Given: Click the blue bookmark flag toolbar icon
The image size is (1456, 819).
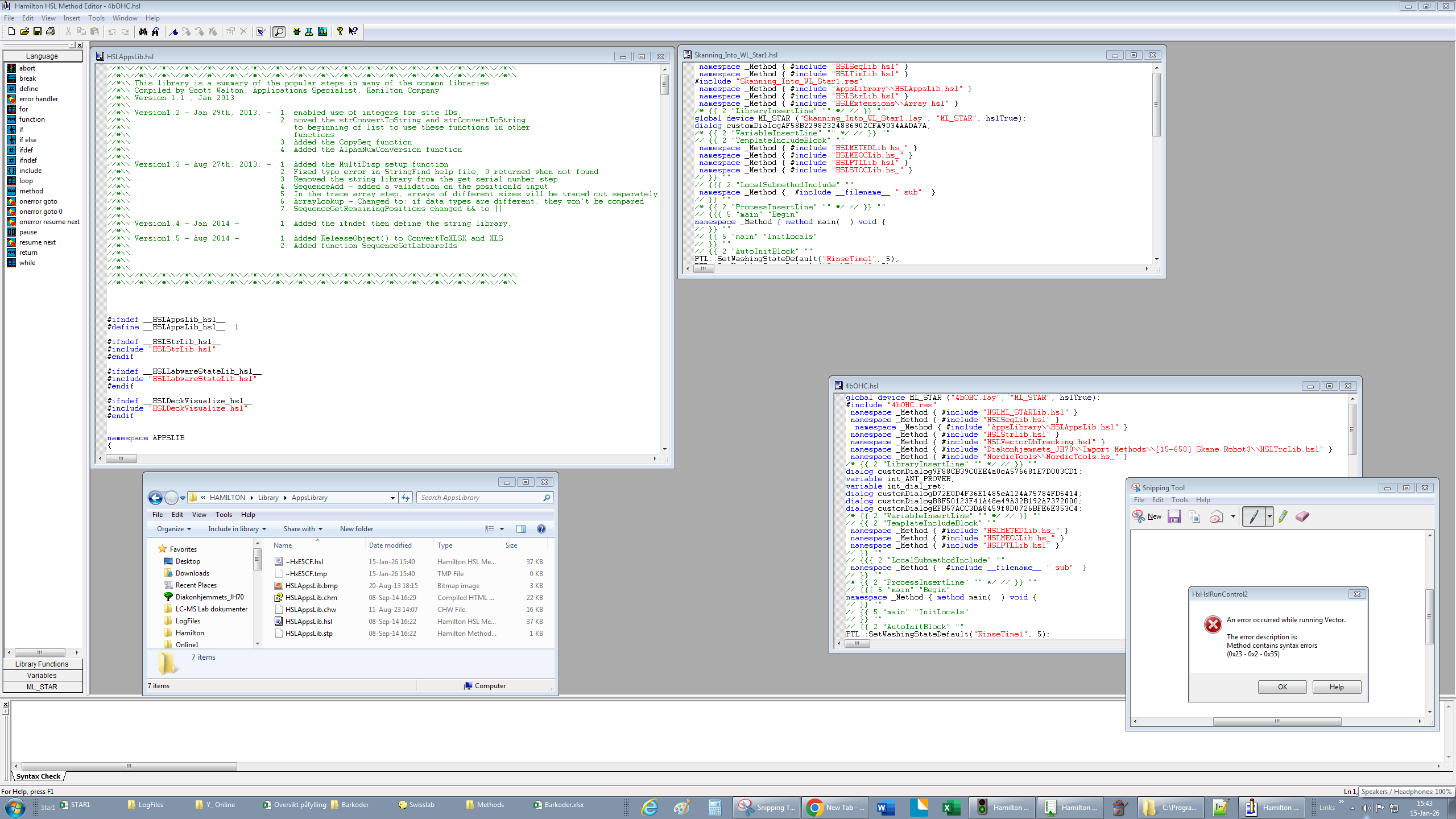Looking at the screenshot, I should (174, 31).
